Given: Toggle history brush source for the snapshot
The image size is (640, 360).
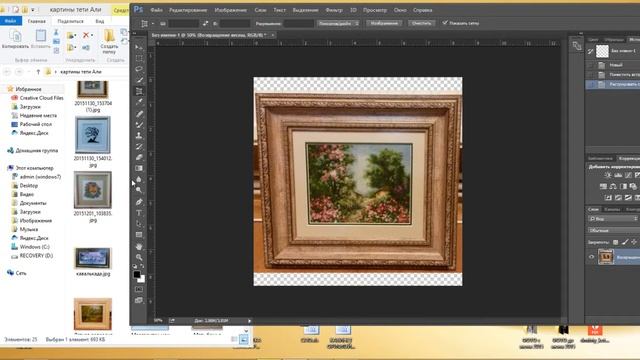Looking at the screenshot, I should pyautogui.click(x=590, y=51).
